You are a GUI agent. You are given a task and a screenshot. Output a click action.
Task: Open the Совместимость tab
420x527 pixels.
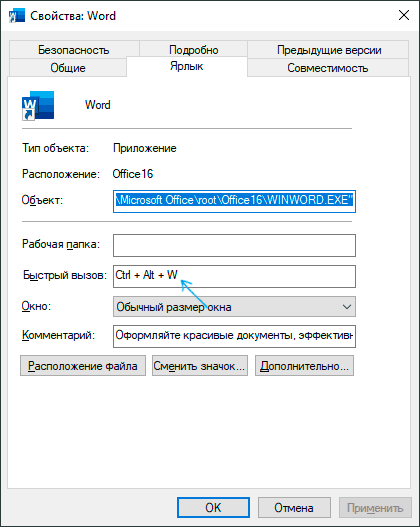pyautogui.click(x=328, y=68)
